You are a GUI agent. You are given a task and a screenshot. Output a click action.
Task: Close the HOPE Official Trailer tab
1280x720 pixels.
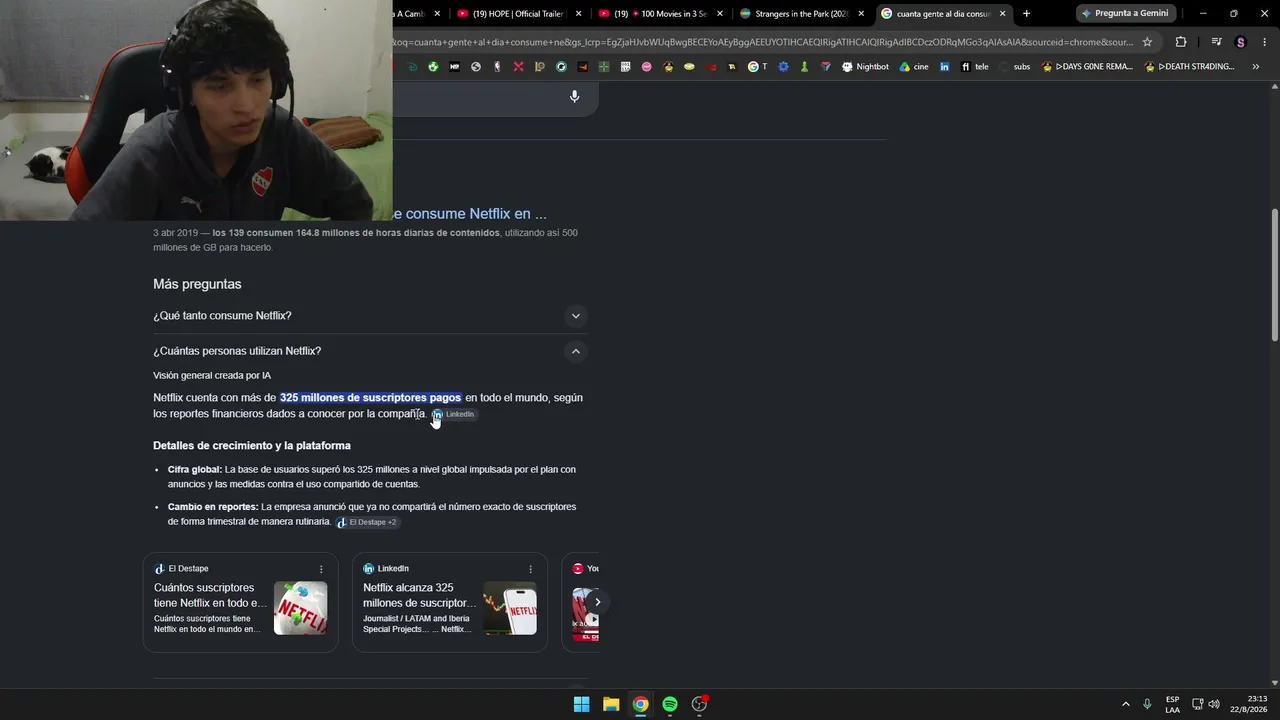click(578, 14)
